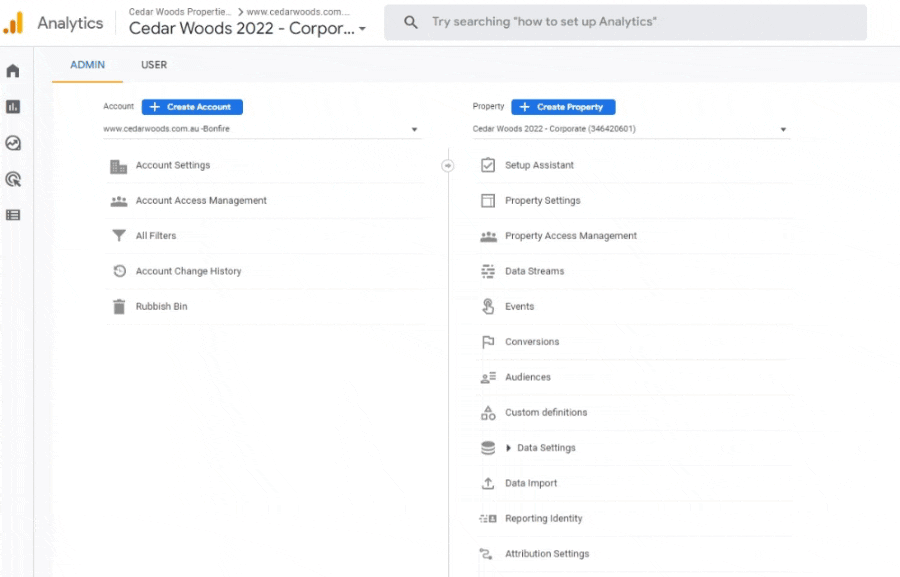
Task: Open Data Import link
Action: [x=531, y=483]
